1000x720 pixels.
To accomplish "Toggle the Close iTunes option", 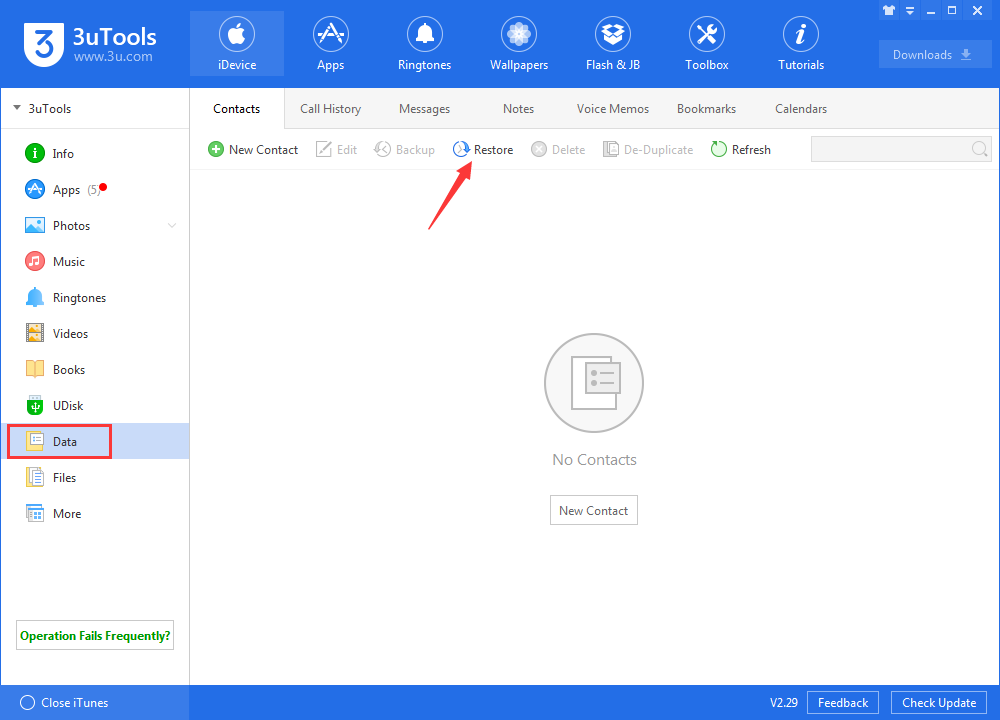I will (x=64, y=702).
